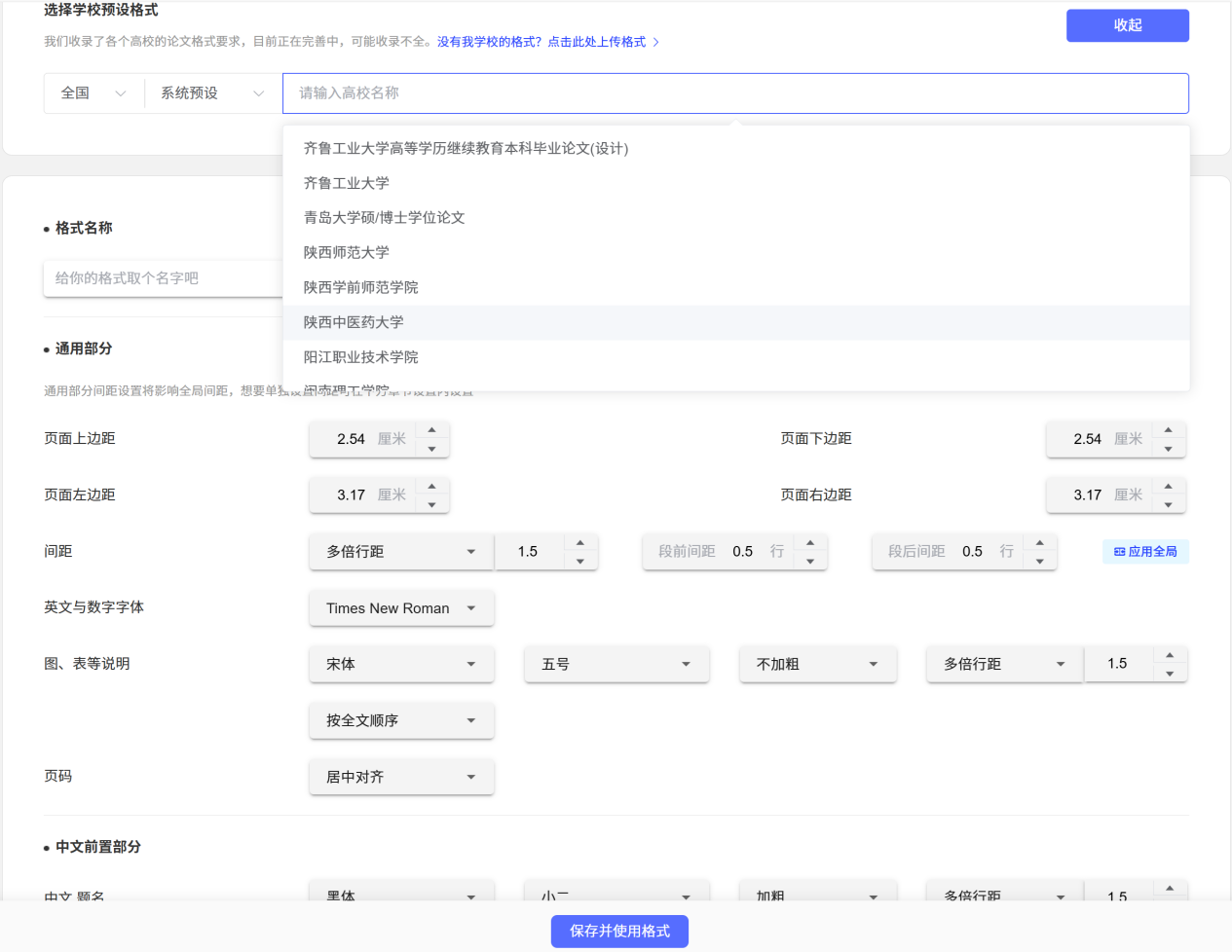Select the 齐鲁工业大学 option
The image size is (1232, 952).
click(x=735, y=183)
